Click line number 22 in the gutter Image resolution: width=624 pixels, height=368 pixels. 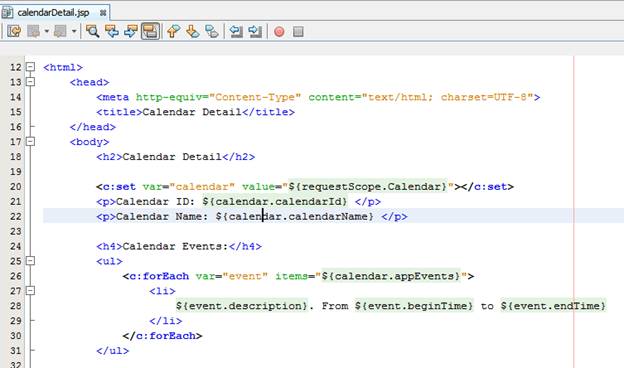click(16, 216)
